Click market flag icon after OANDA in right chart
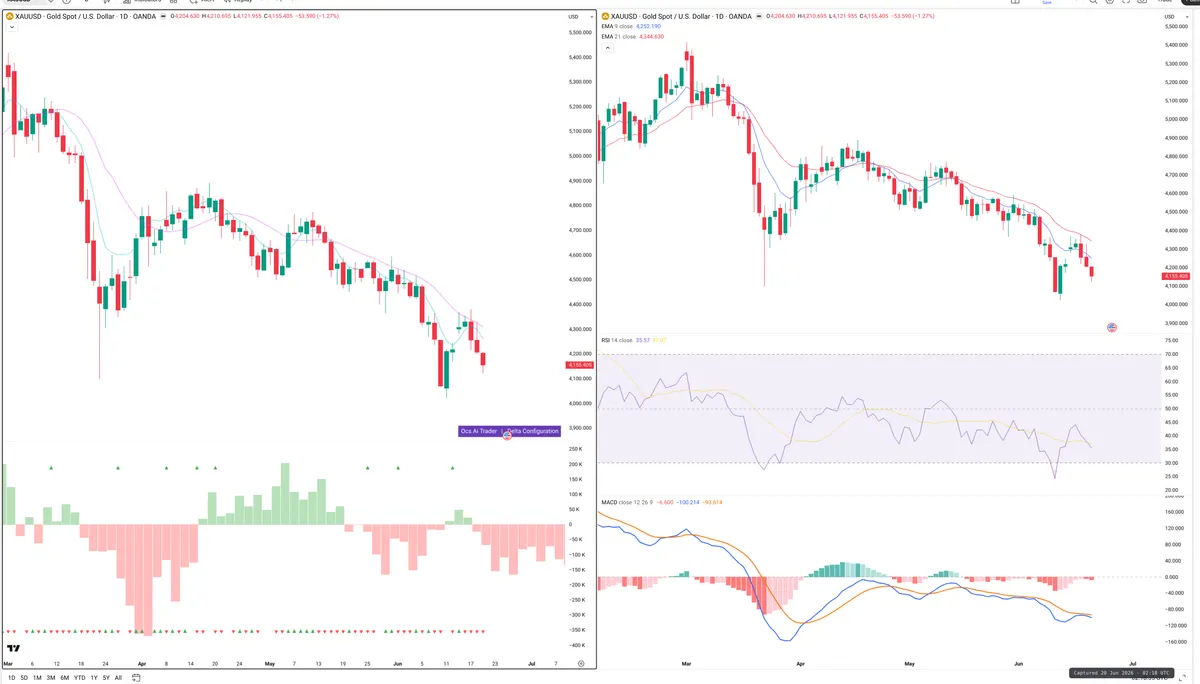Screen dimensions: 1200x684 759,17
